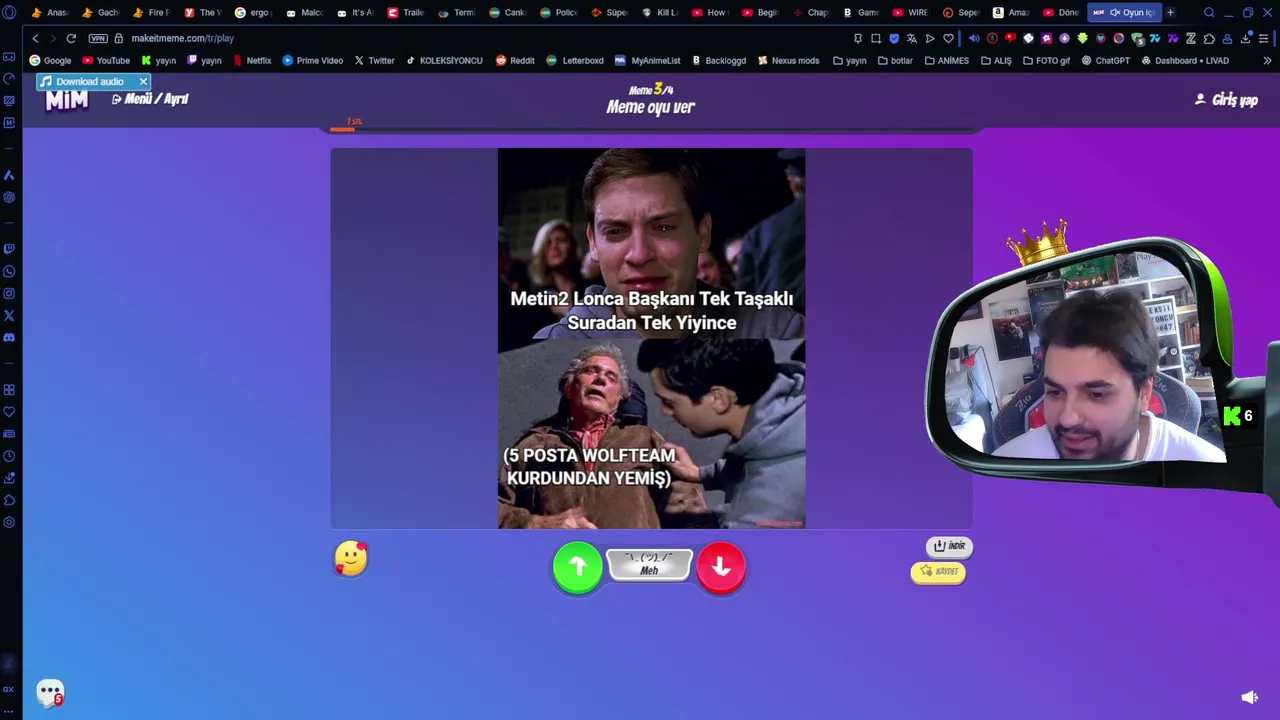This screenshot has width=1280, height=720.
Task: Open WhatsApp in the sidebar
Action: coord(9,271)
